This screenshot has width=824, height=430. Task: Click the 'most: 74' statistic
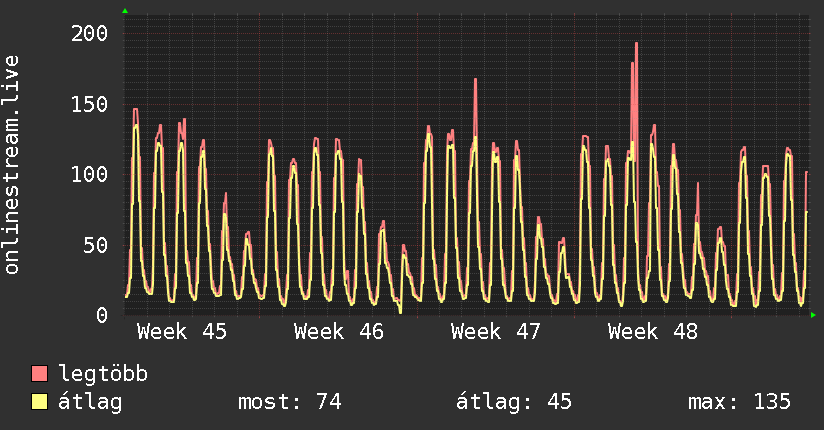289,403
